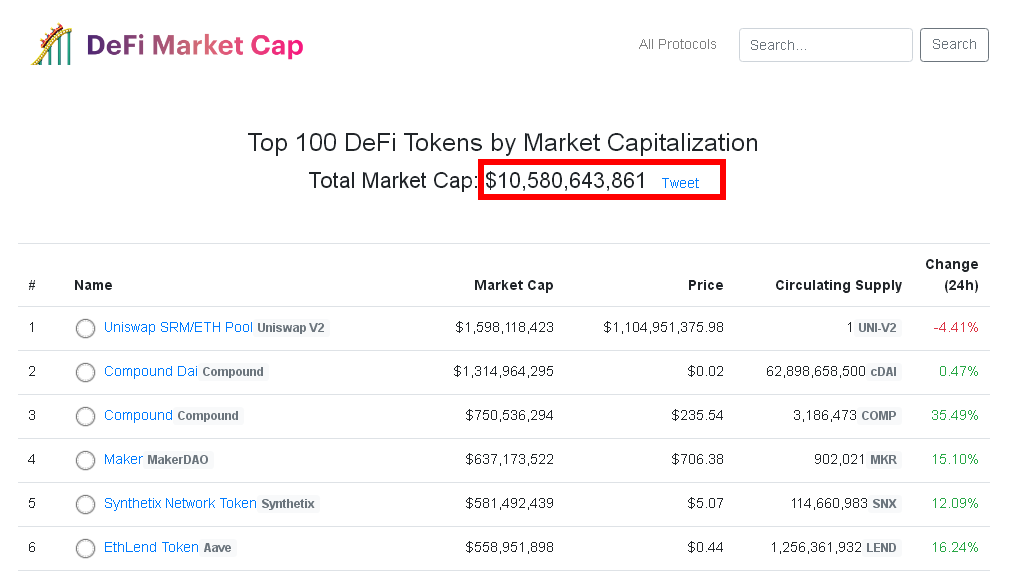Sort by Circulating Supply column header
This screenshot has width=1011, height=573.
[x=838, y=285]
